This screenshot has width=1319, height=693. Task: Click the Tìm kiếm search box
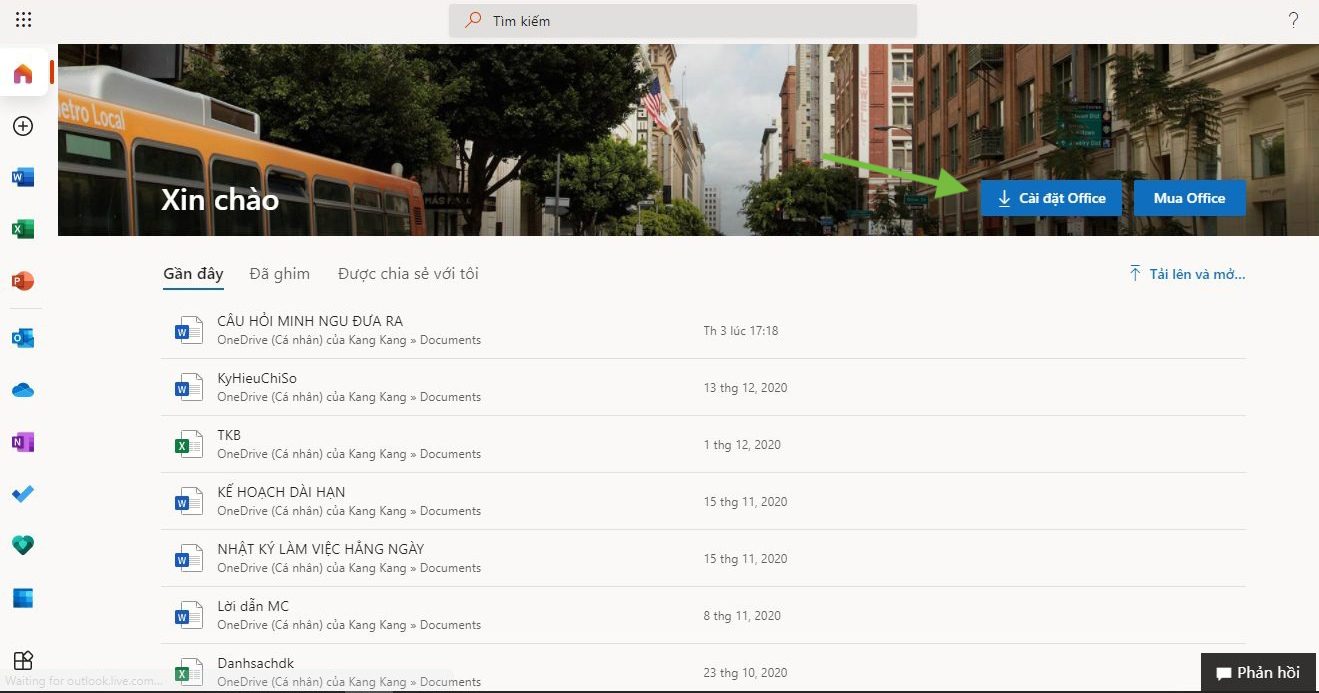682,21
